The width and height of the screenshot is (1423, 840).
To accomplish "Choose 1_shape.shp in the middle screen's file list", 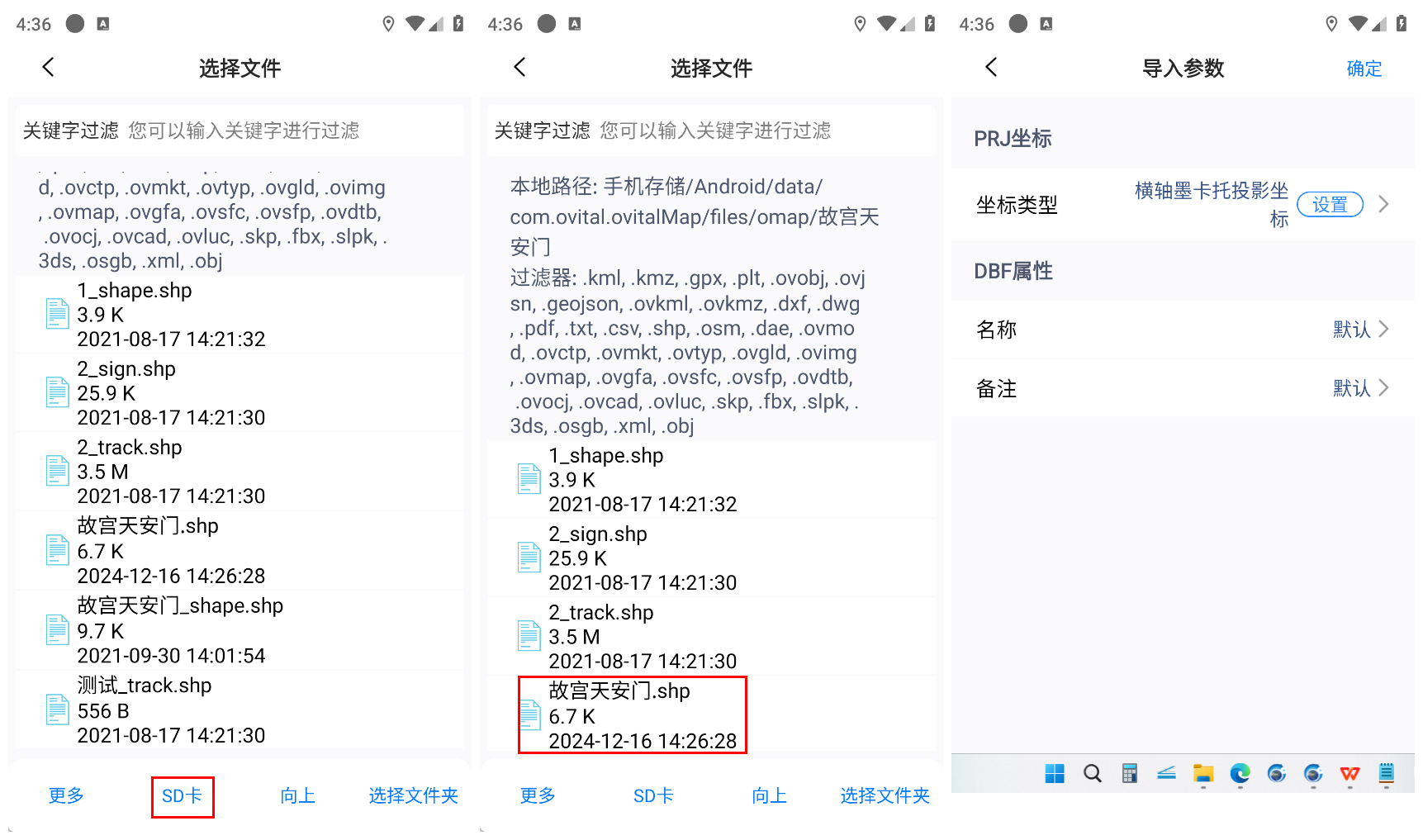I will (x=711, y=479).
